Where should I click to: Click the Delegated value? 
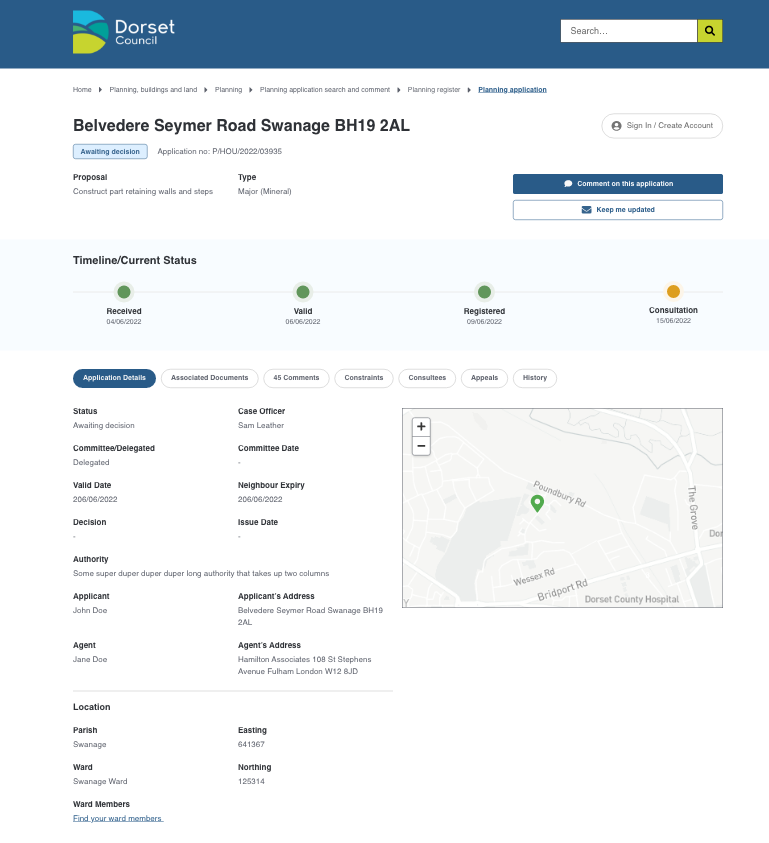(x=91, y=462)
